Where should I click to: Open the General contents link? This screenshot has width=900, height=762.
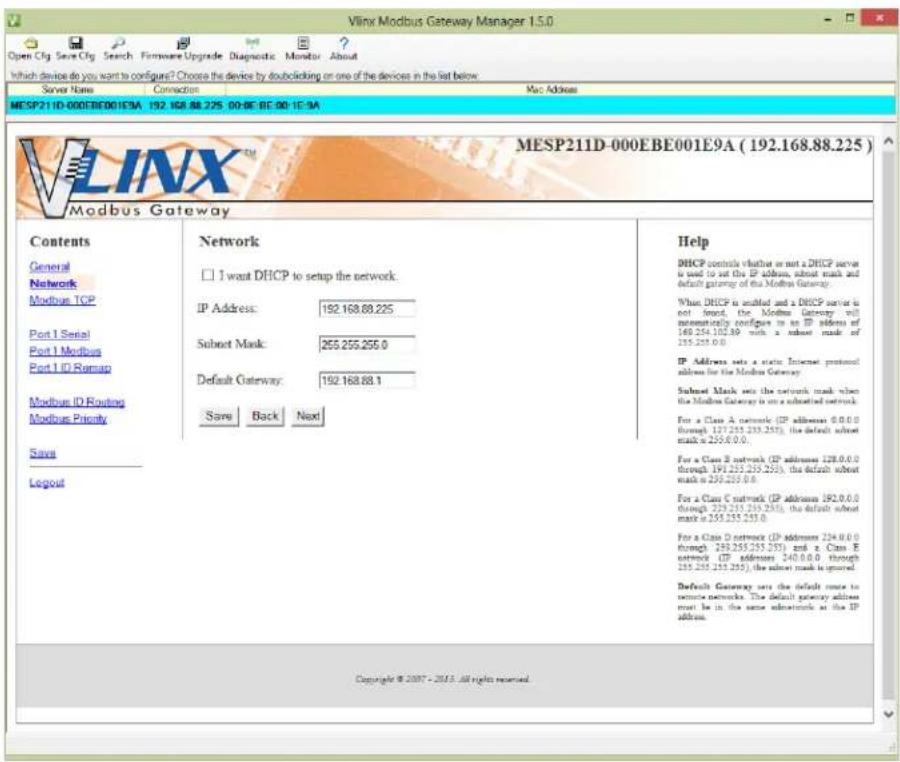point(49,266)
